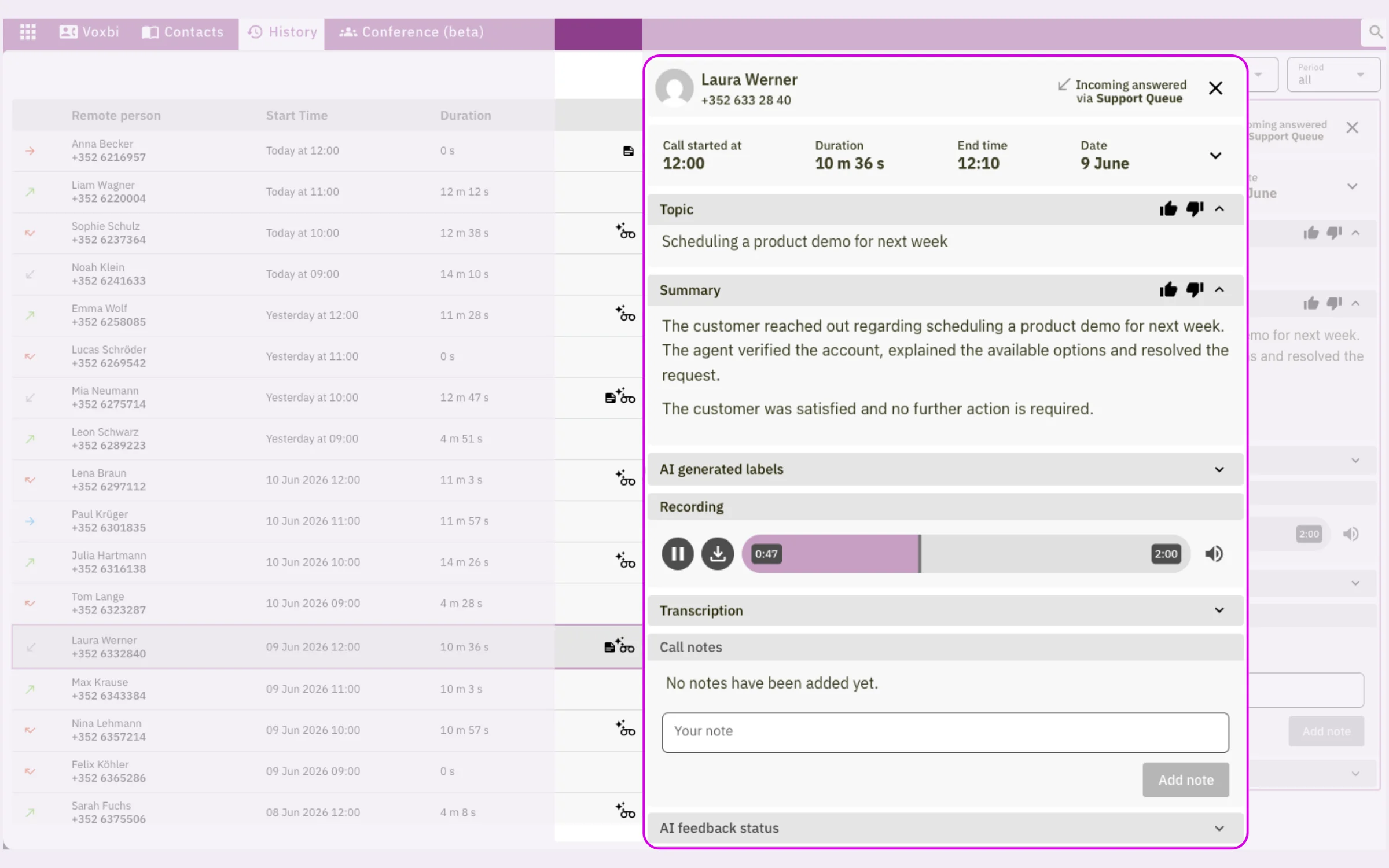Select the History tab
Image resolution: width=1389 pixels, height=868 pixels.
click(282, 32)
